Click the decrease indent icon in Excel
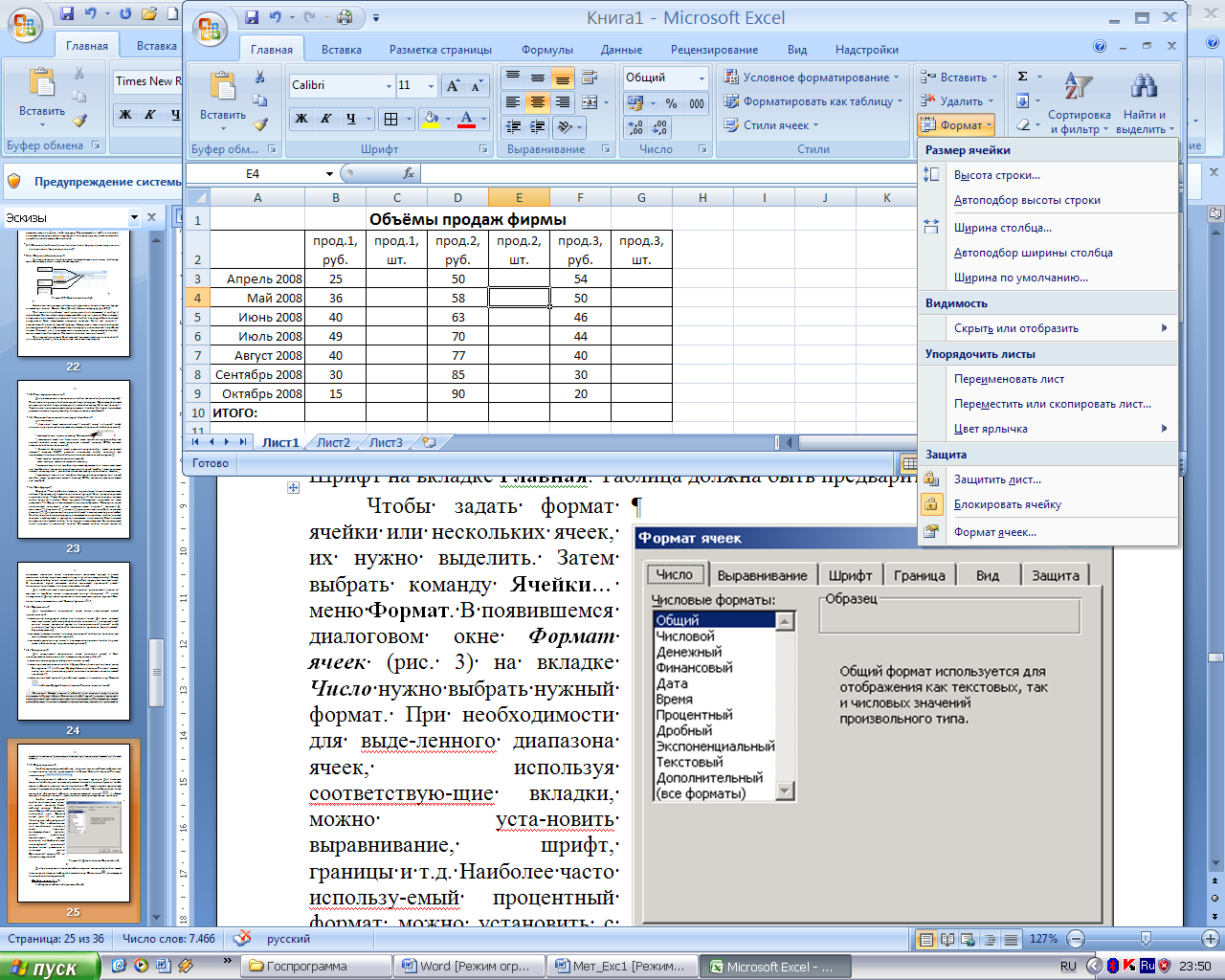The width and height of the screenshot is (1225, 980). click(x=513, y=126)
